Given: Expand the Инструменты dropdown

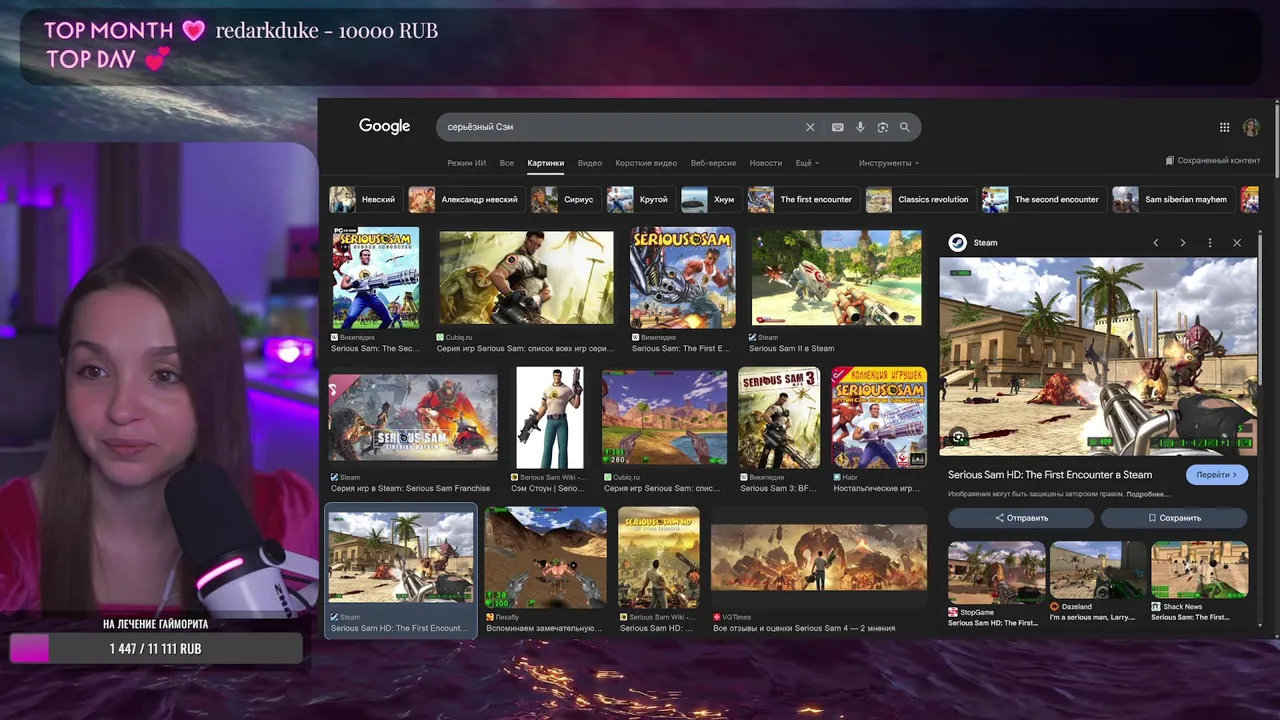Looking at the screenshot, I should point(889,163).
